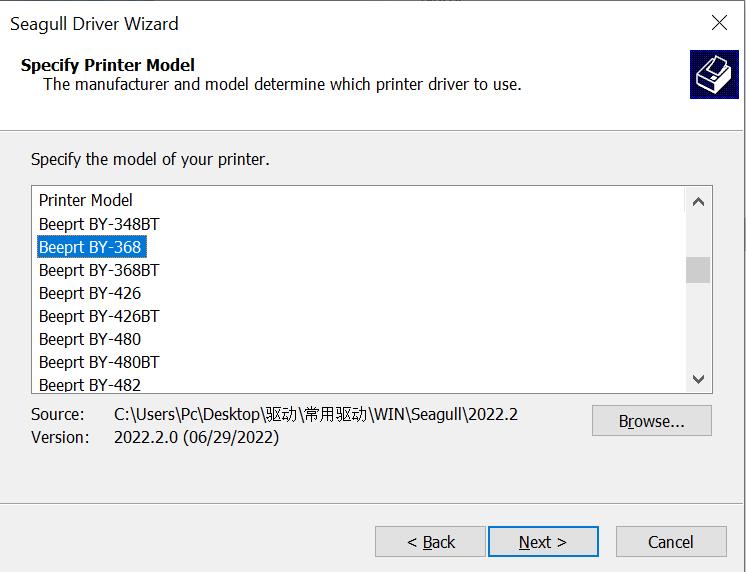Cancel the Seagull Driver Wizard
The width and height of the screenshot is (746, 572).
pos(671,542)
